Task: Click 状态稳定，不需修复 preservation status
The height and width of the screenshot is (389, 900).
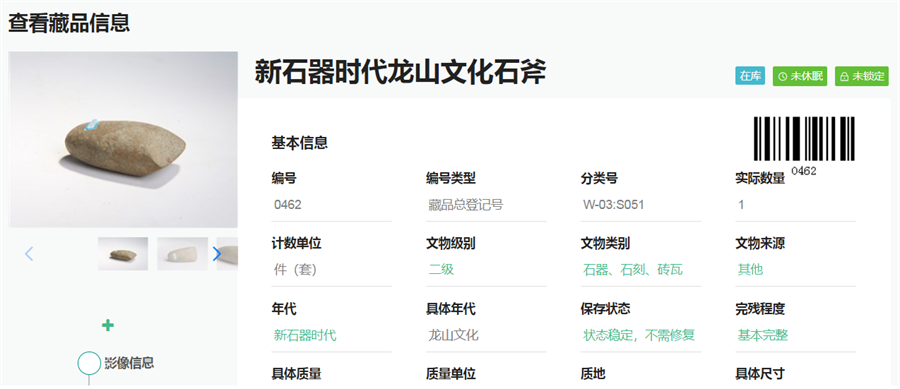Action: 639,335
